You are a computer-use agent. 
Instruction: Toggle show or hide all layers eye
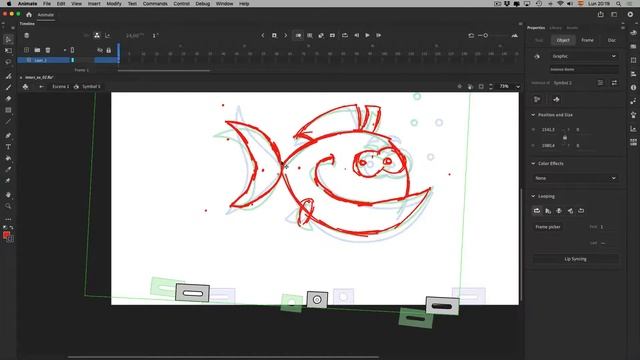[x=100, y=50]
